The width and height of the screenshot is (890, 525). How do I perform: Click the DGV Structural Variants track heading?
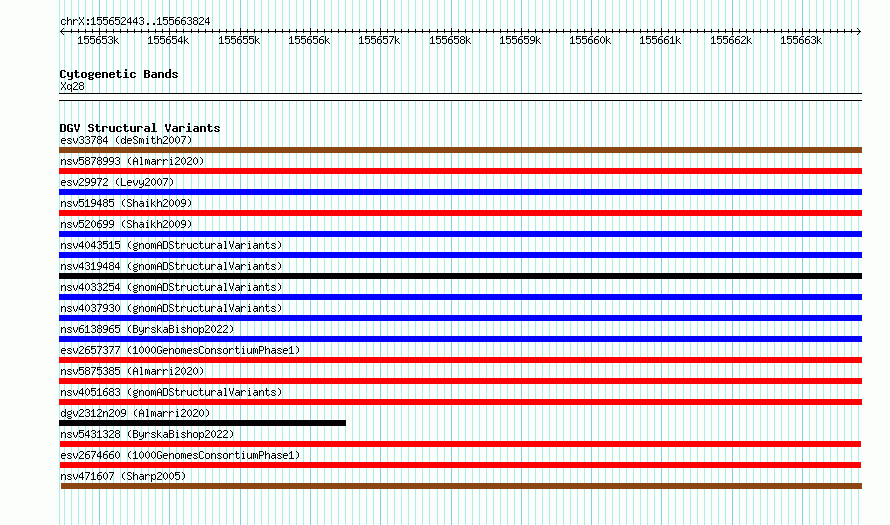pos(140,128)
